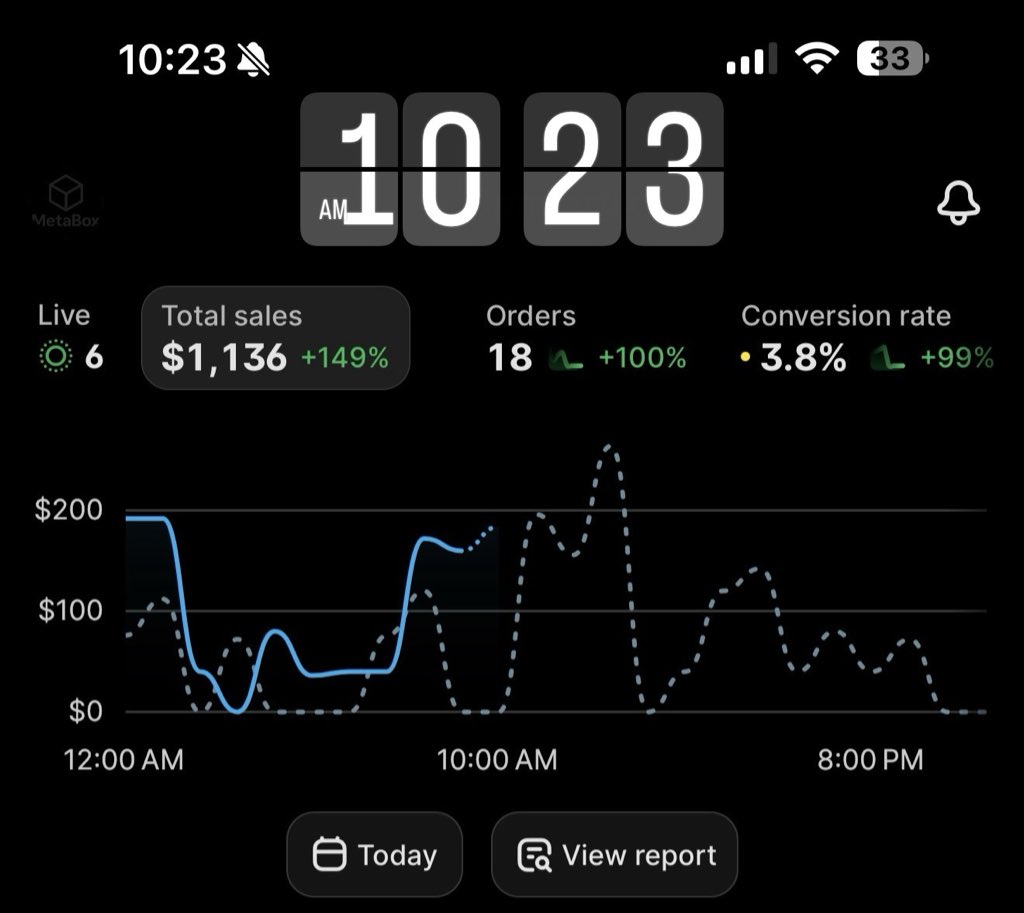Tap the 8:00 PM axis label
Screen dimensions: 1024x913
[x=870, y=760]
